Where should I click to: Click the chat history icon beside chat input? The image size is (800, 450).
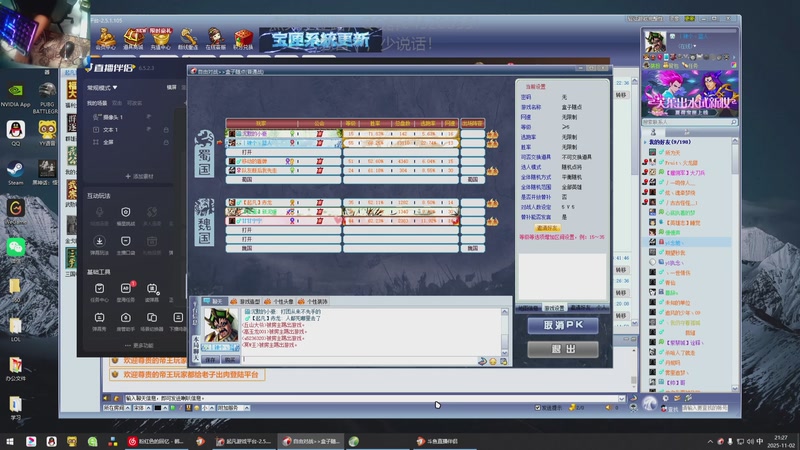504,361
